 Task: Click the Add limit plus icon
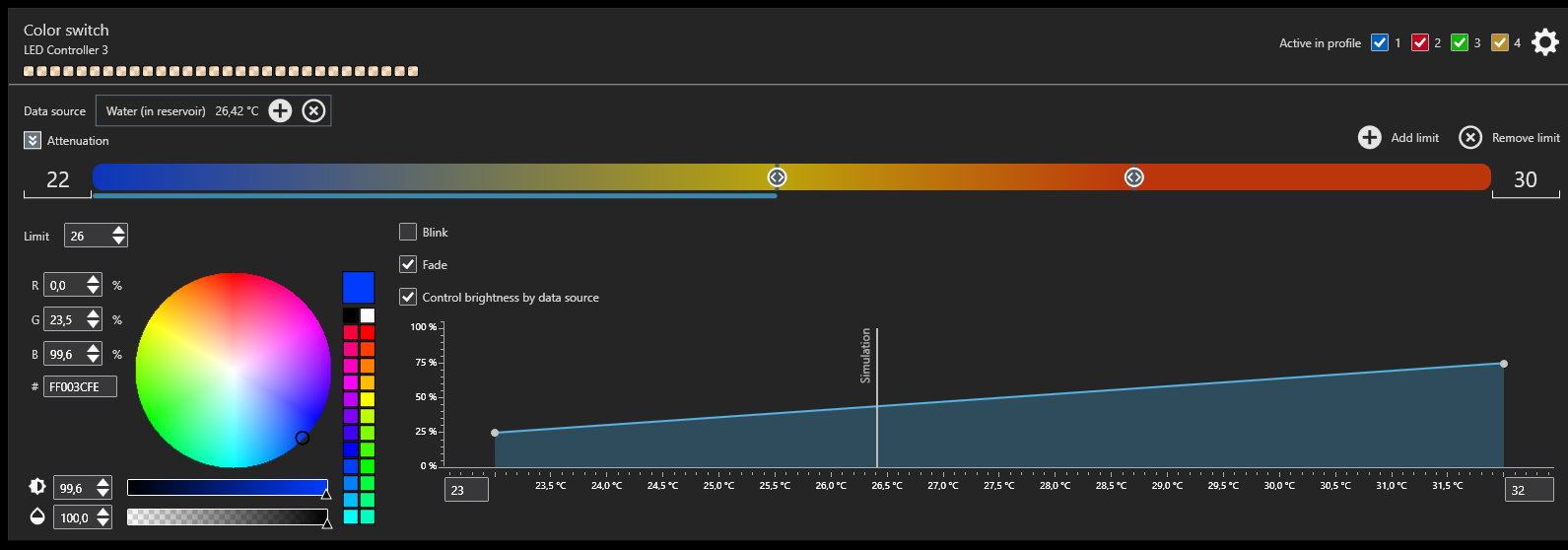1370,138
